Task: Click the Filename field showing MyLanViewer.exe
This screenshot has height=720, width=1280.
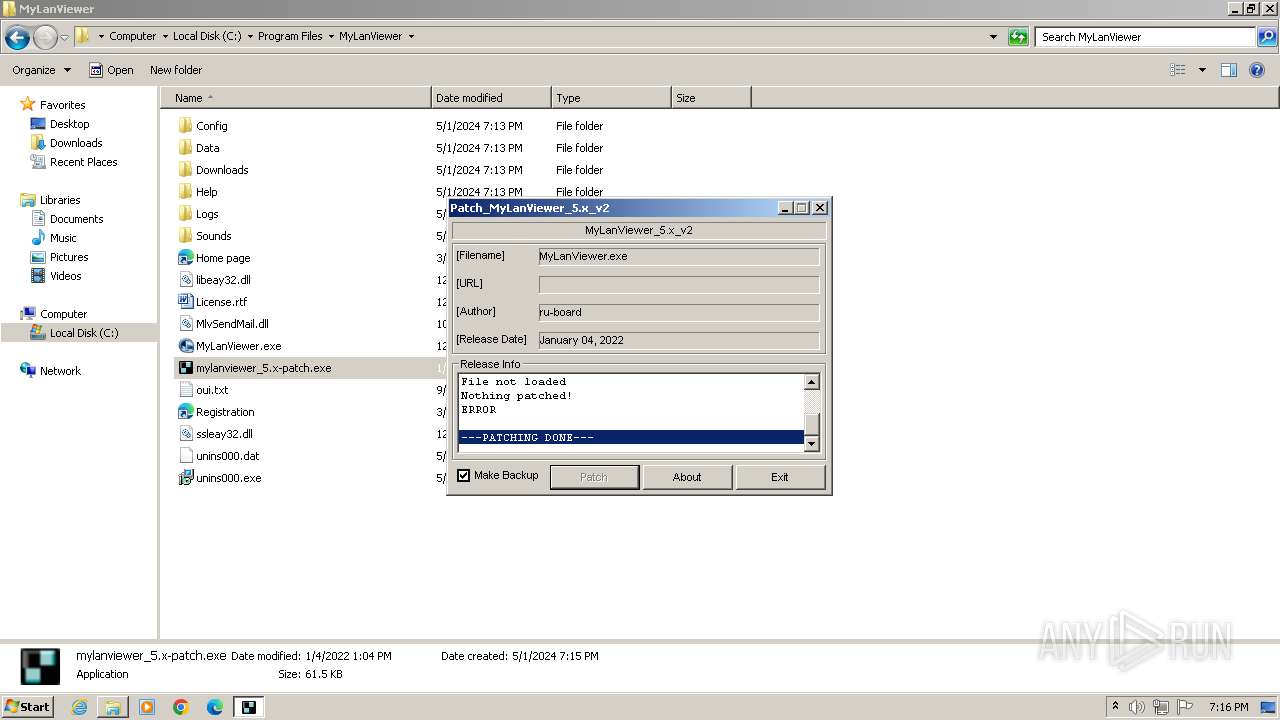Action: click(679, 256)
